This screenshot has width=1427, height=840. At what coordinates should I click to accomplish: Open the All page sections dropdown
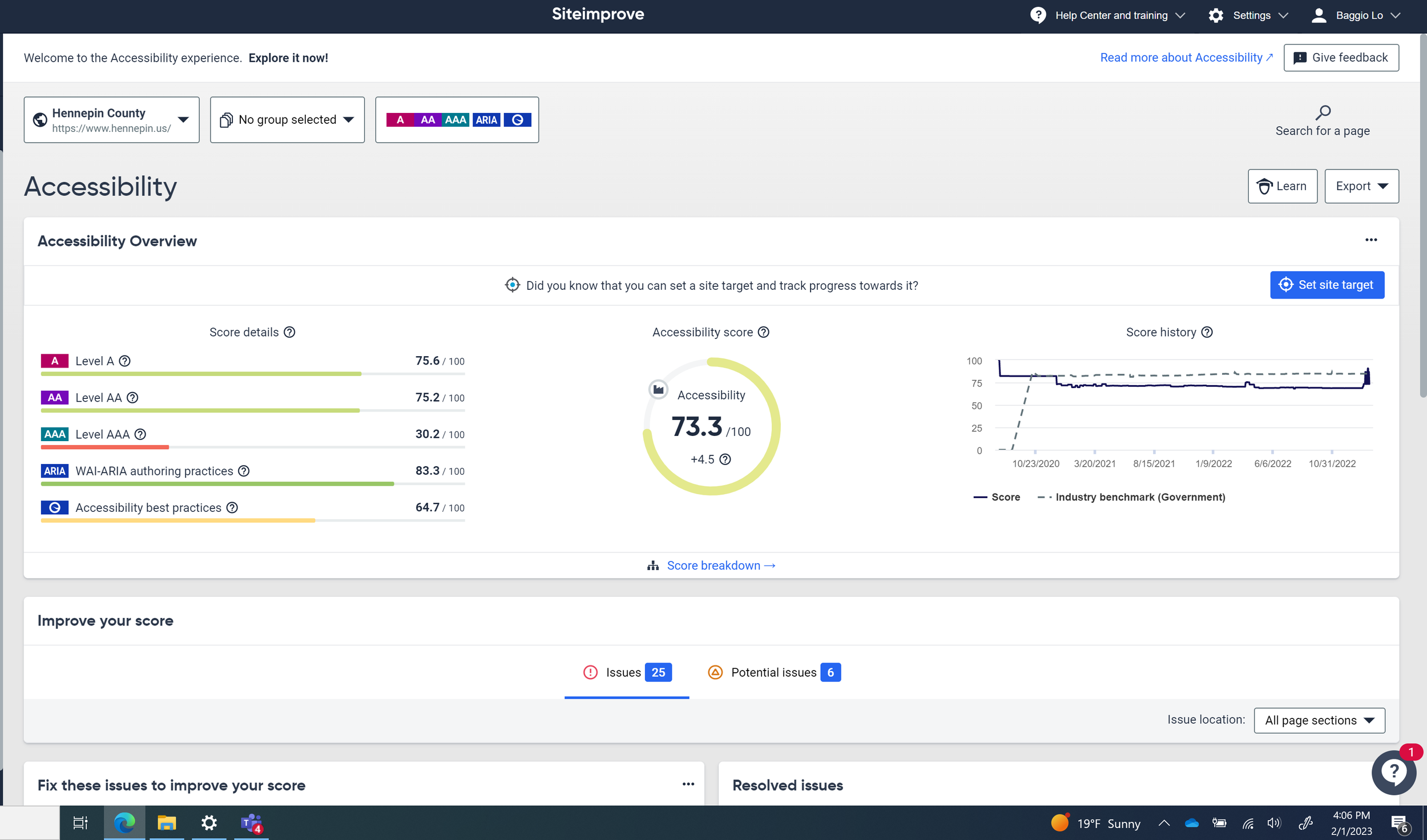tap(1319, 720)
